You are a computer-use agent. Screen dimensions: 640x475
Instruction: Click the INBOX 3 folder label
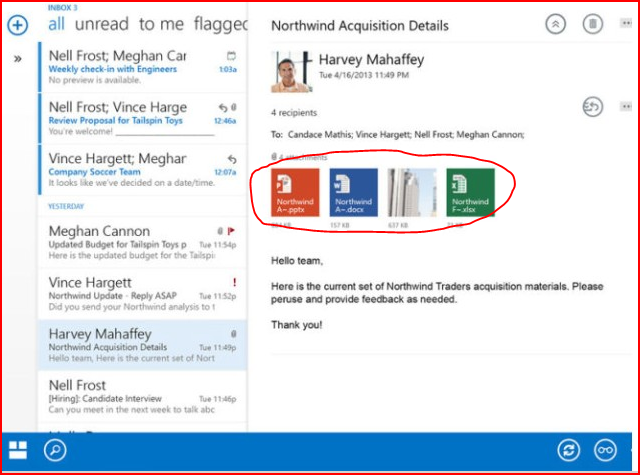(62, 8)
